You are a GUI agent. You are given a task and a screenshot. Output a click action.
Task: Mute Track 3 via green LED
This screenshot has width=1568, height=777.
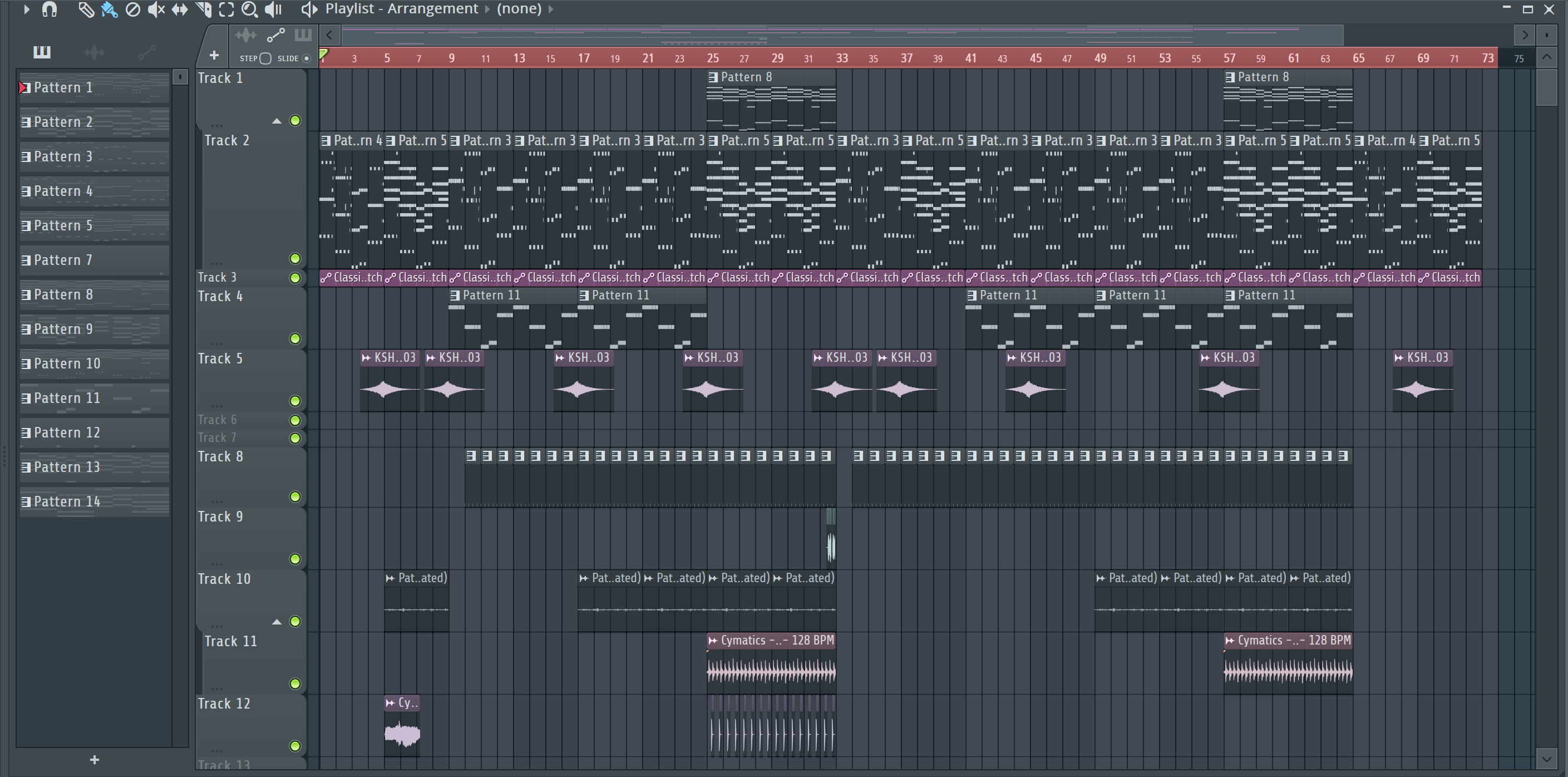click(295, 278)
